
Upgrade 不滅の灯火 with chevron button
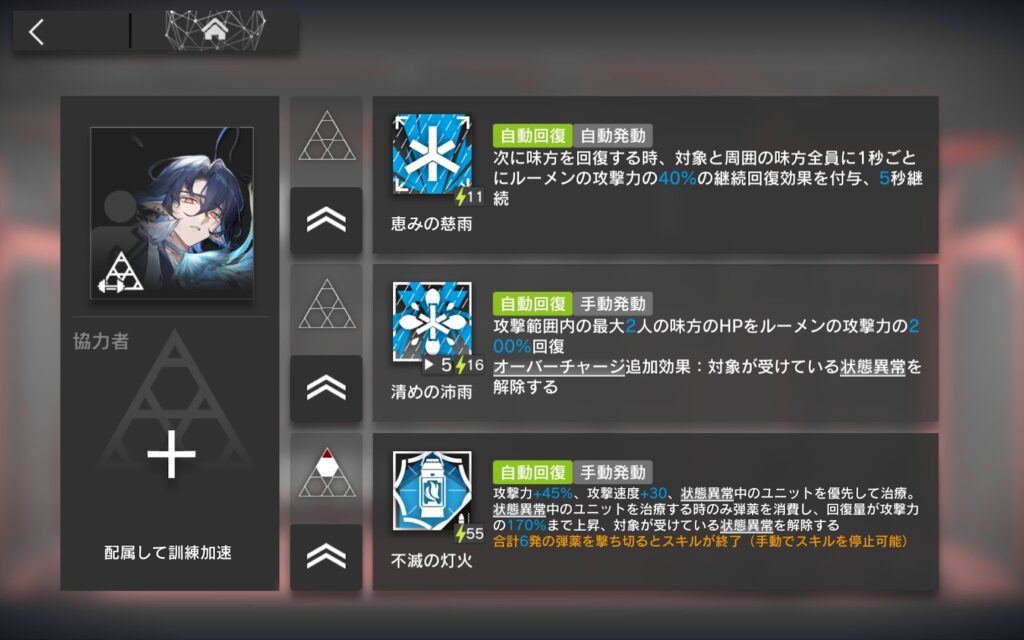point(326,557)
